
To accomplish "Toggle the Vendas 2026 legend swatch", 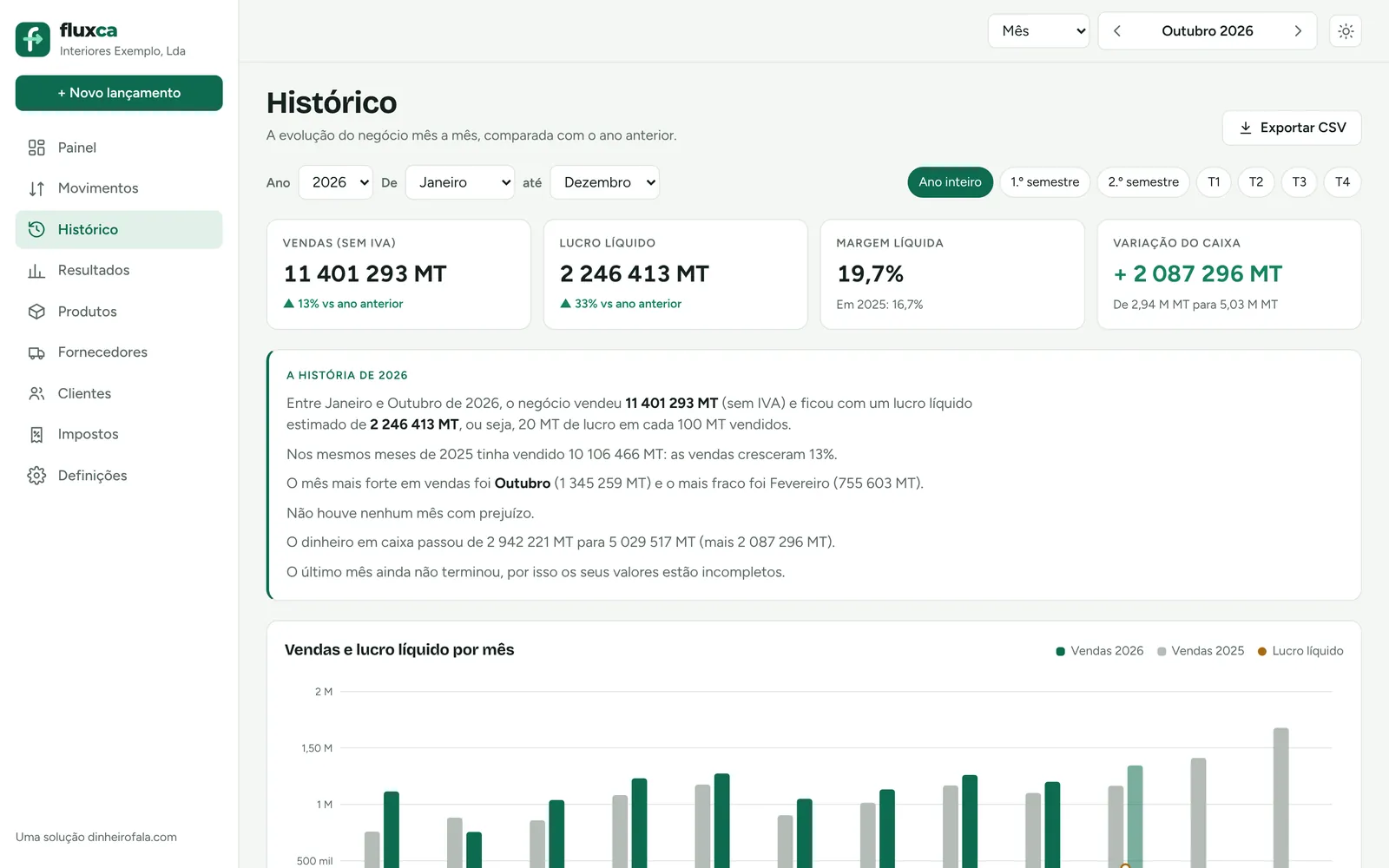I will click(1060, 651).
